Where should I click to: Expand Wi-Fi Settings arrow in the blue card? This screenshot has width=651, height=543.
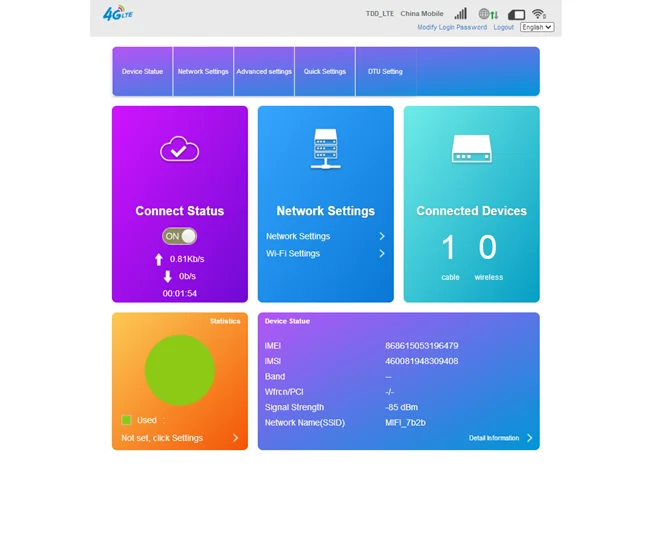[382, 253]
